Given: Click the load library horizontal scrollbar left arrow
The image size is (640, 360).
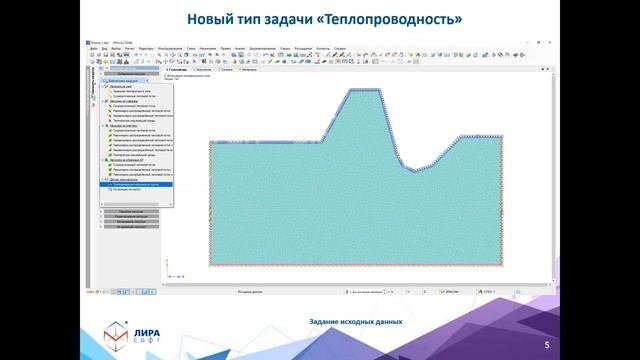Looking at the screenshot, I should coord(102,204).
